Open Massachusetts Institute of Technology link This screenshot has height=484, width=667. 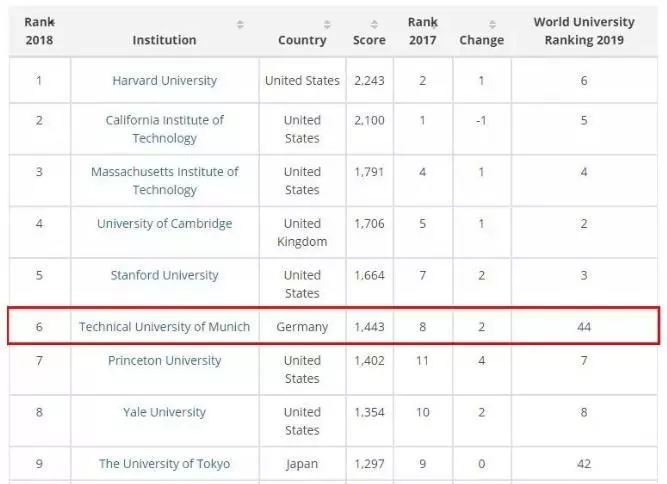point(165,181)
